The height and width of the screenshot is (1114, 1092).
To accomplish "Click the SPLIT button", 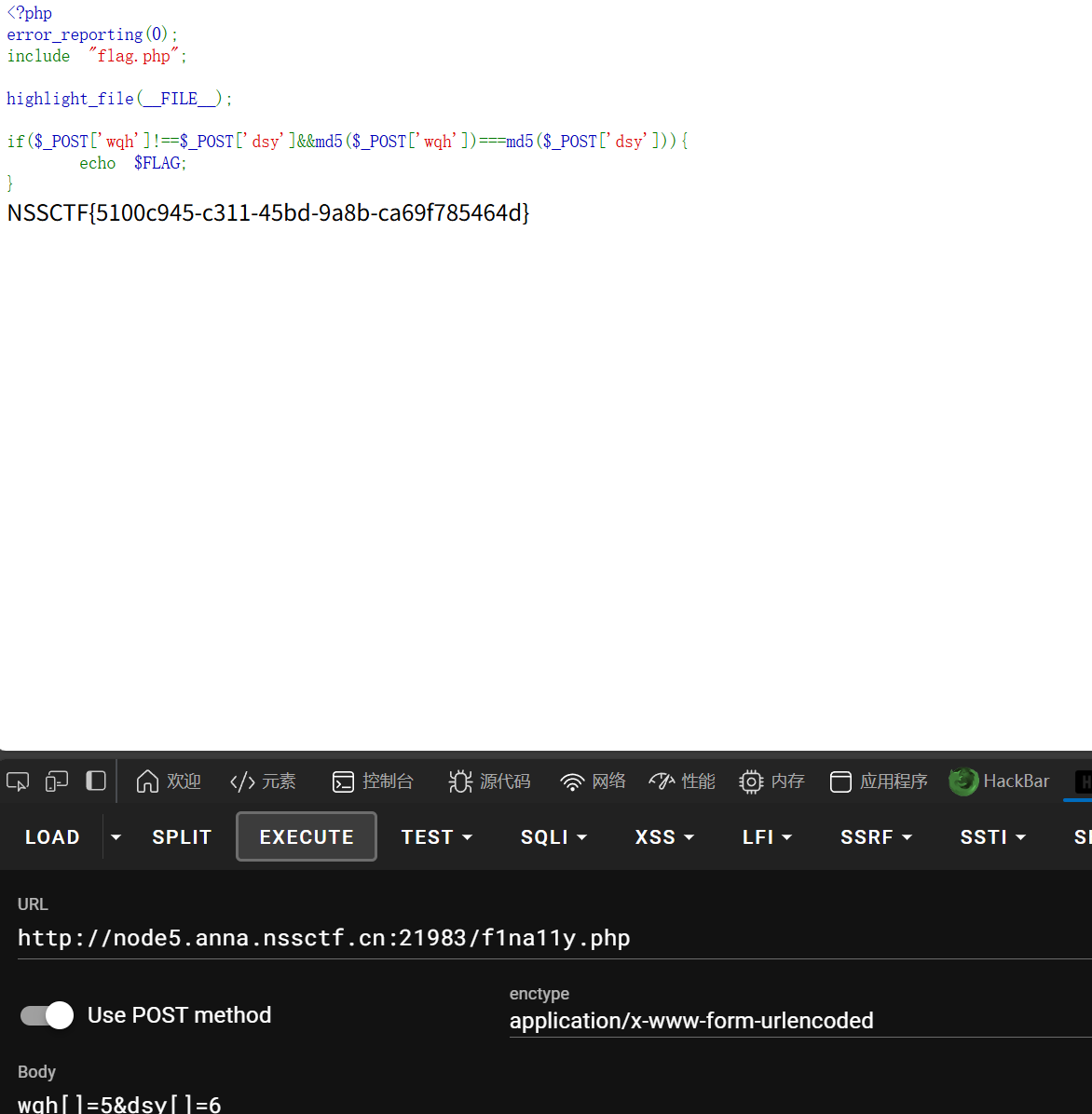I will (x=182, y=837).
